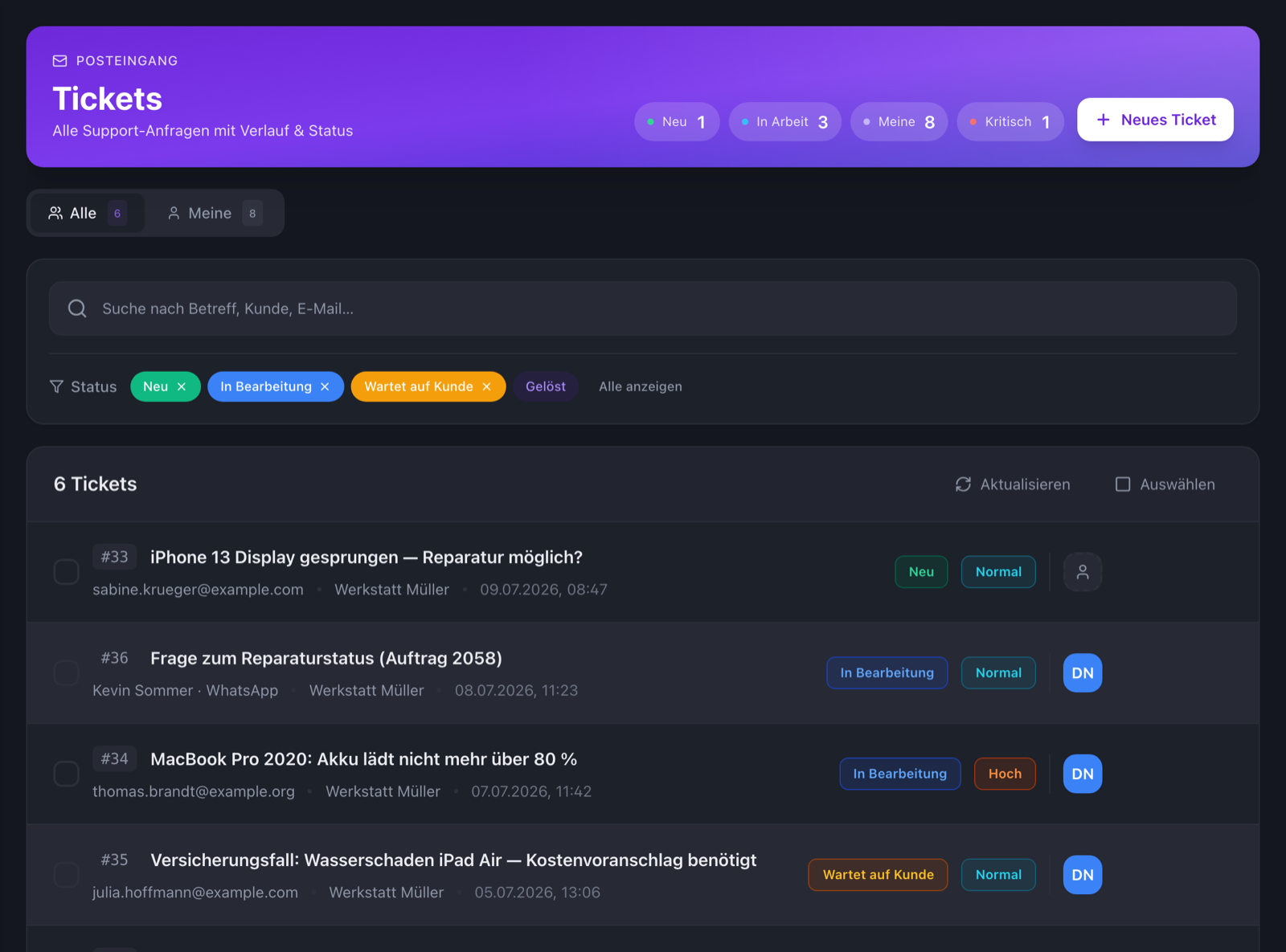Filter by Neu header chip
1286x952 pixels.
677,122
